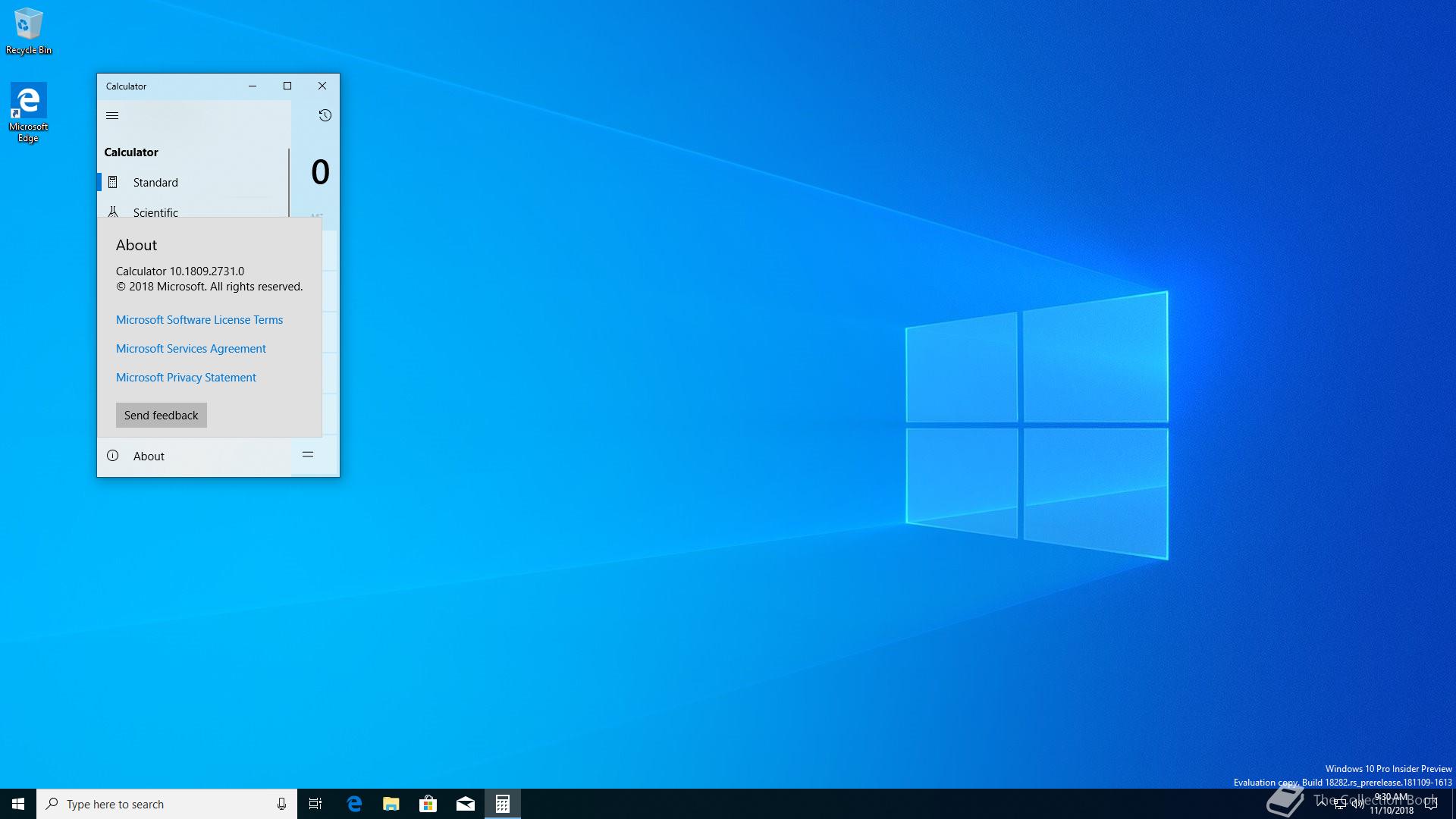The image size is (1456, 819).
Task: Click the Calculator heading in navigation pane
Action: (x=131, y=152)
